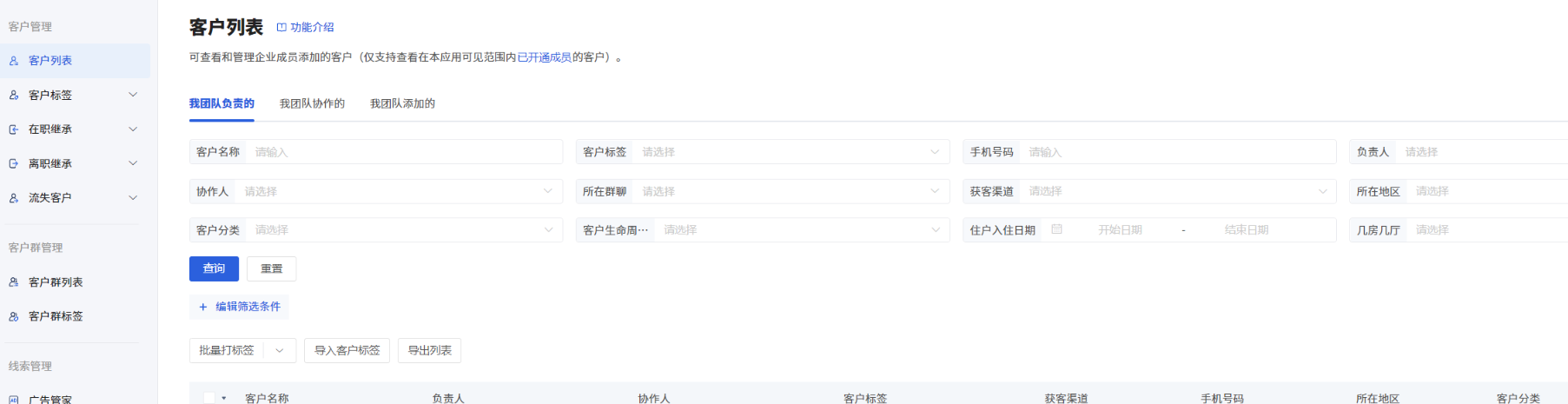Click the 客户群列表 sidebar icon

[x=14, y=282]
